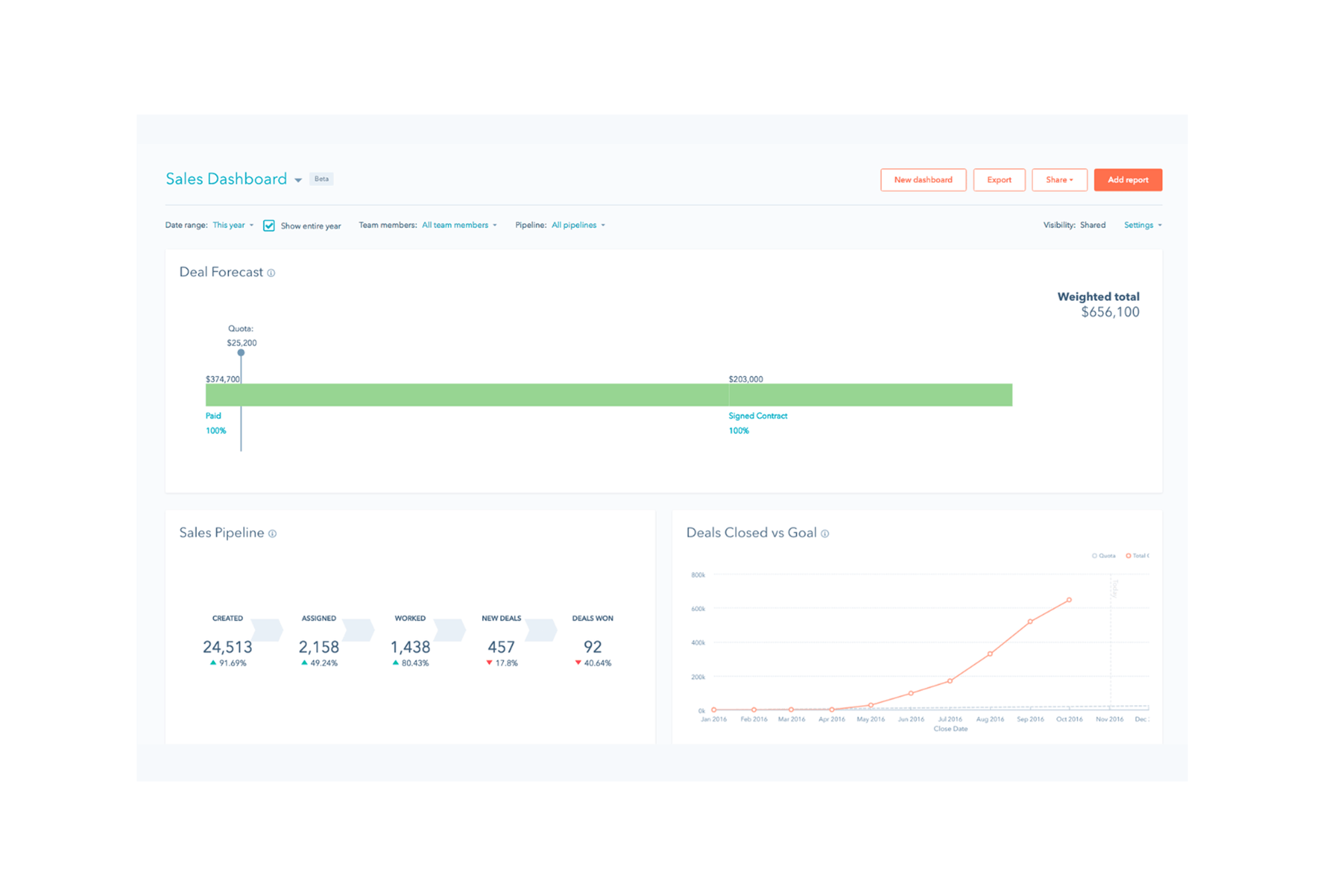1326x896 pixels.
Task: Click the Export button
Action: pos(998,180)
